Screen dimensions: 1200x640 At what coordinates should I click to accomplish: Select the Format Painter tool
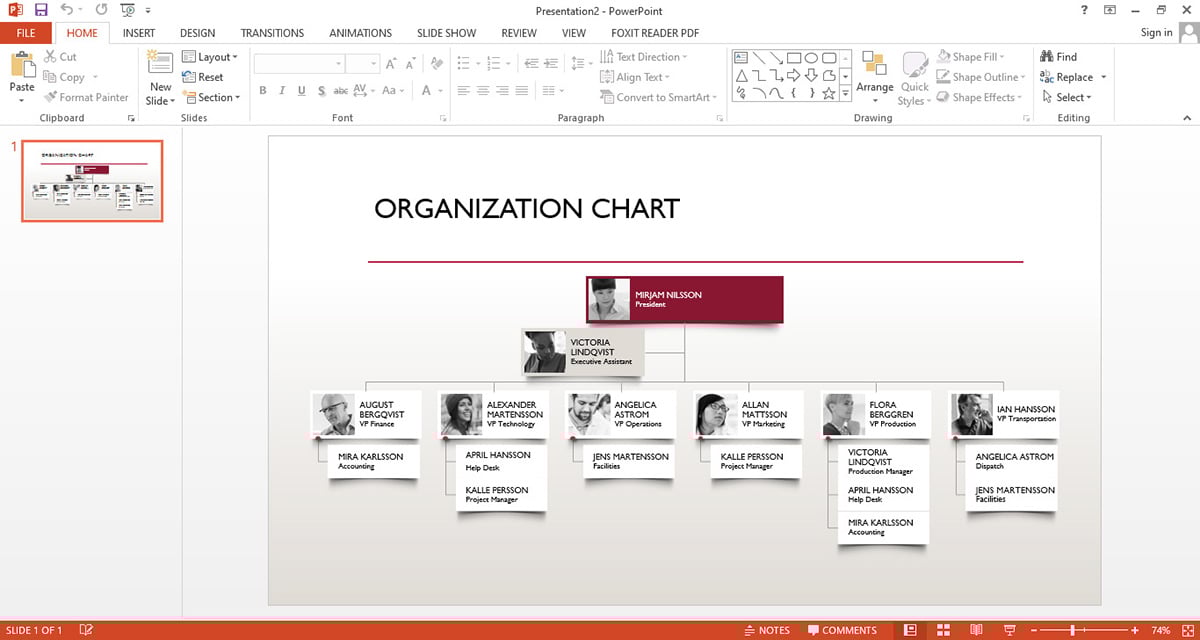(x=86, y=97)
